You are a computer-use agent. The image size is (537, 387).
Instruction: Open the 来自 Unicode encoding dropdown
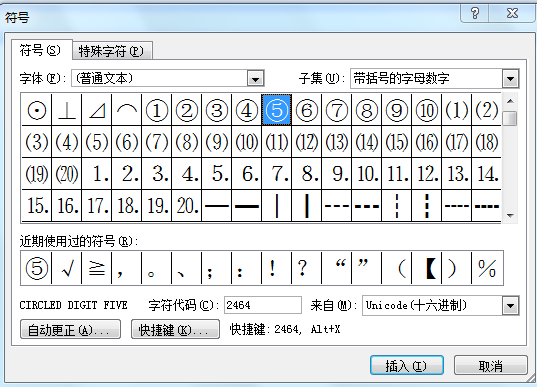click(x=510, y=305)
